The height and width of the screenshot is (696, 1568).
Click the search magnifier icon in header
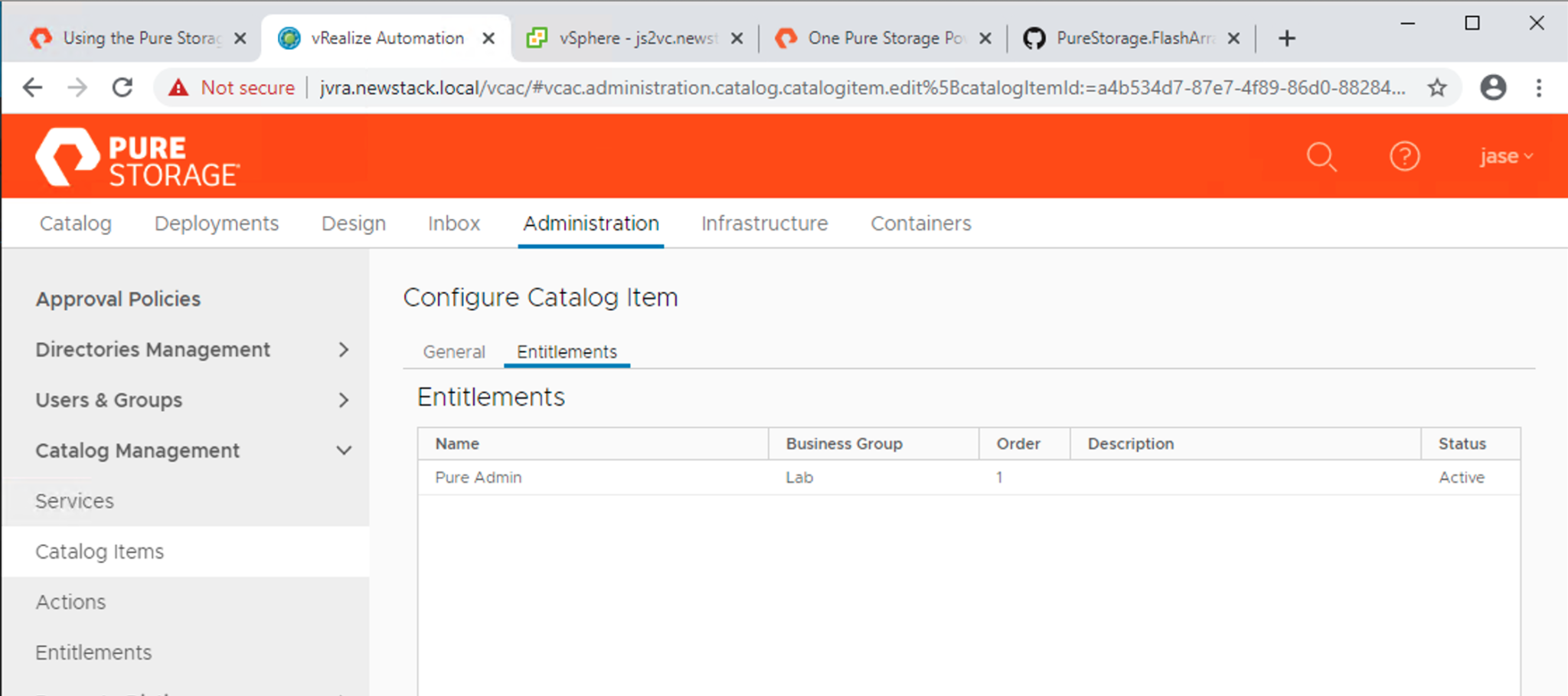coord(1321,157)
